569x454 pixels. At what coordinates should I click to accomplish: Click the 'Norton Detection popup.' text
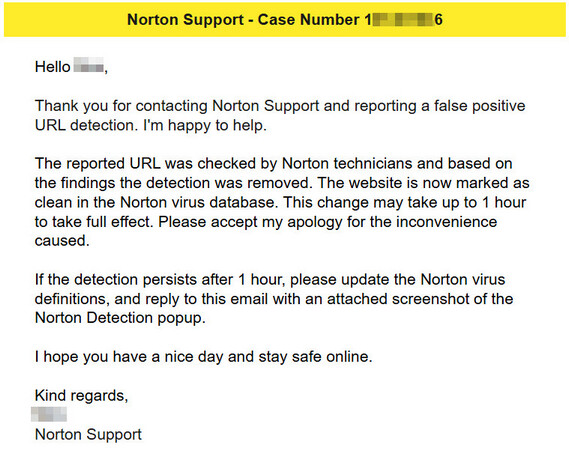pyautogui.click(x=120, y=318)
